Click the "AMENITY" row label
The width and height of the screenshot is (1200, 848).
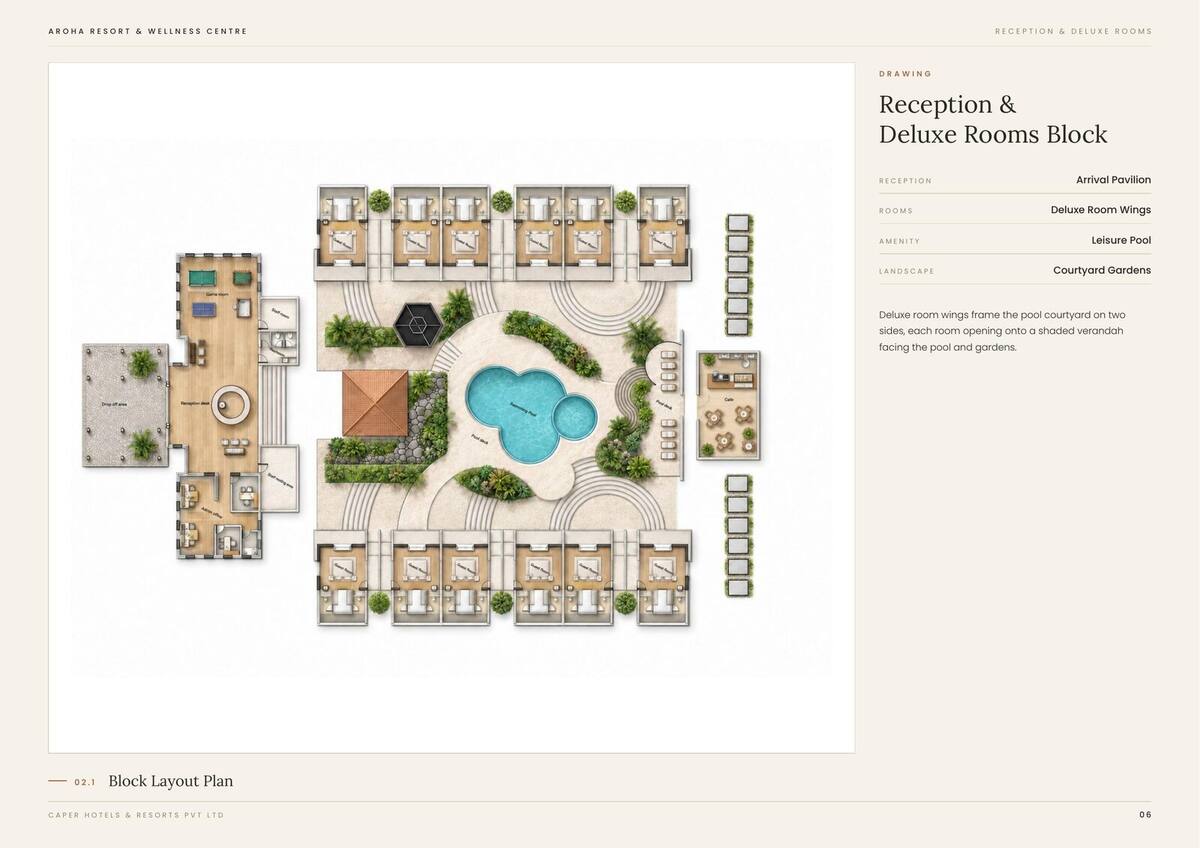(x=899, y=241)
